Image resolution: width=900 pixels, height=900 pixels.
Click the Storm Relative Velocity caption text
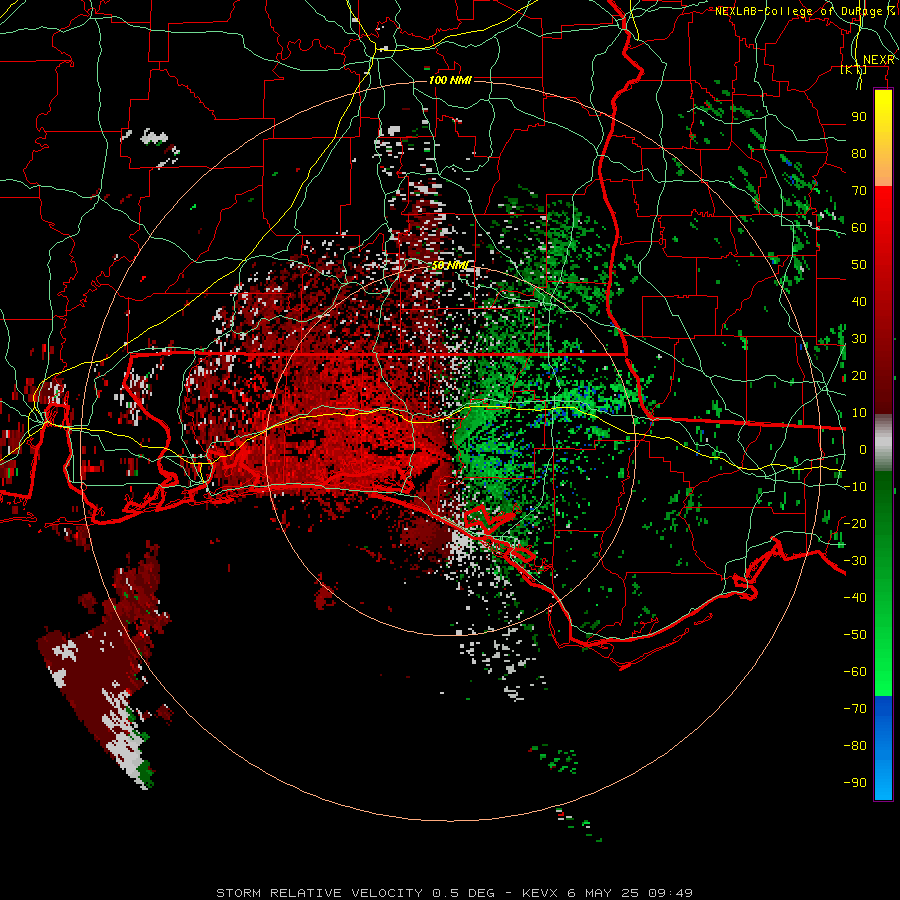(x=454, y=893)
